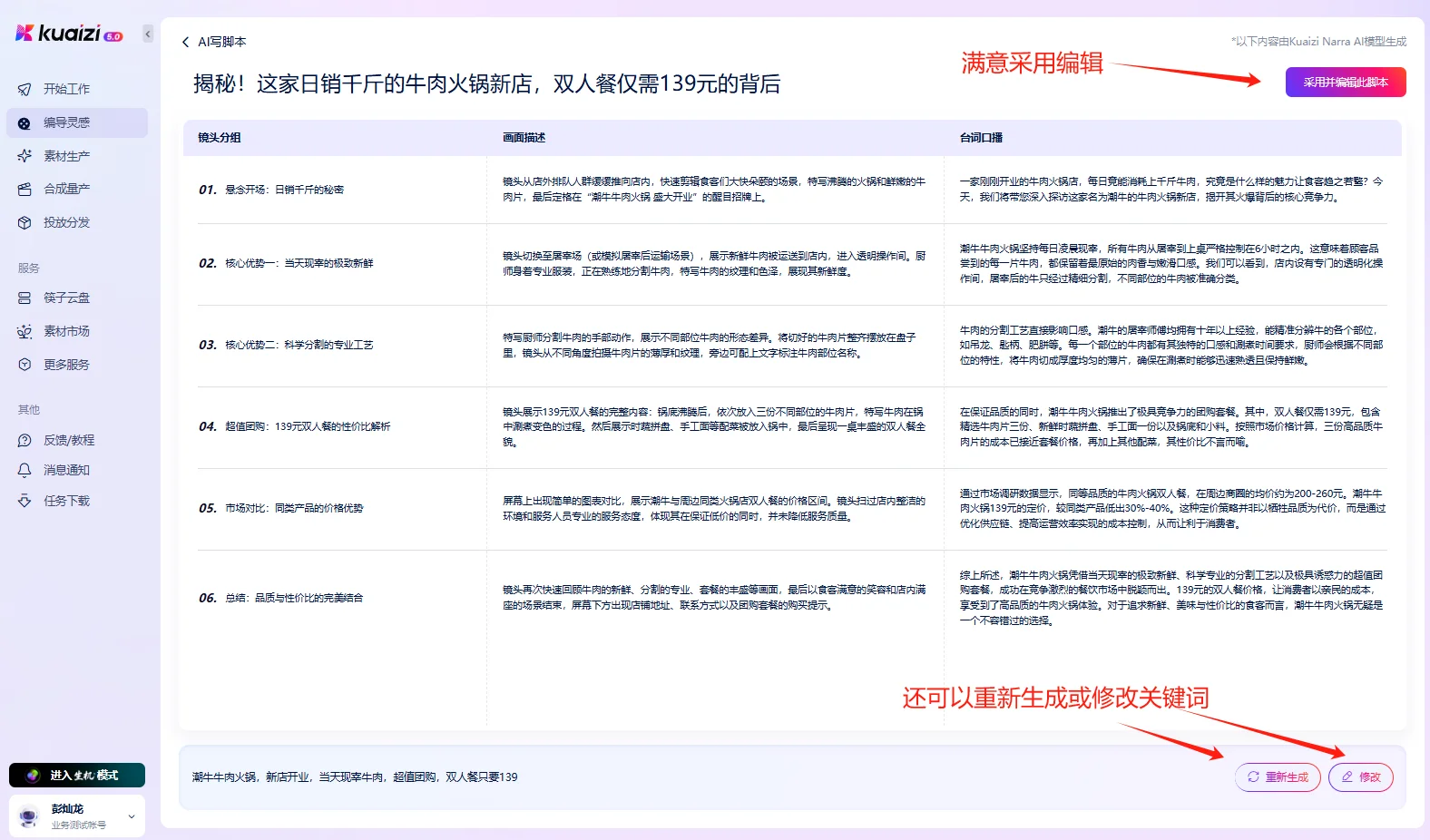1430x840 pixels.
Task: Click row 03 narration beginning 牛肉的分割工艺
Action: [x=1171, y=345]
